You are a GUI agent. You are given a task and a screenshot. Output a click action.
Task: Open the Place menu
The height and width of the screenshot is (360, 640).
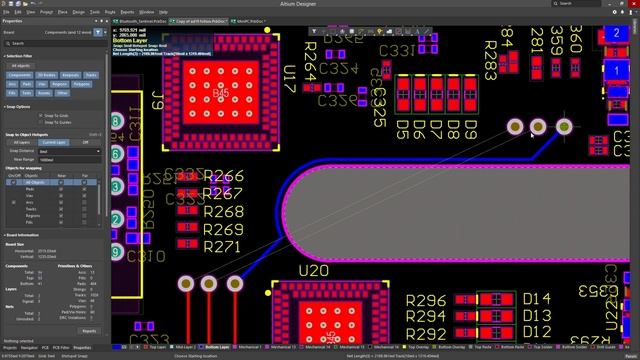click(x=62, y=12)
